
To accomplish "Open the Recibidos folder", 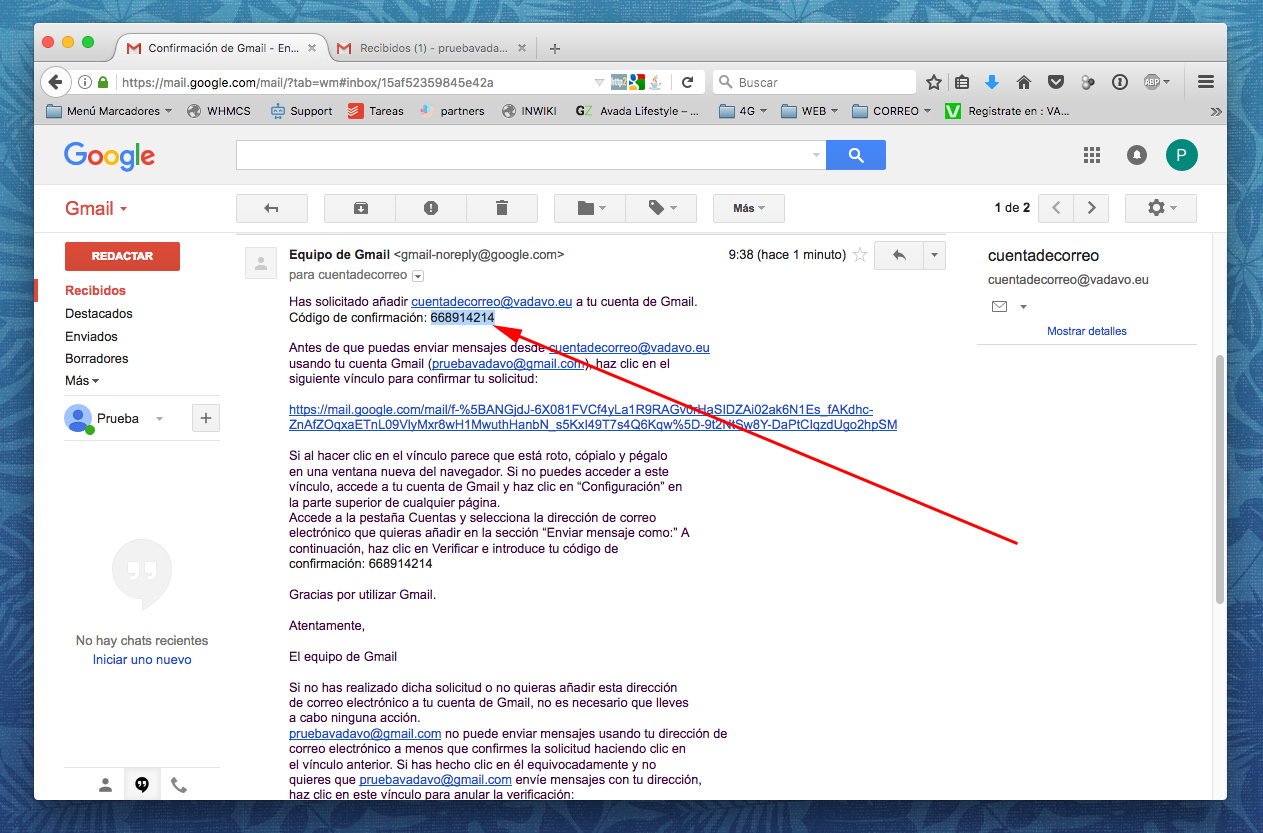I will 96,290.
